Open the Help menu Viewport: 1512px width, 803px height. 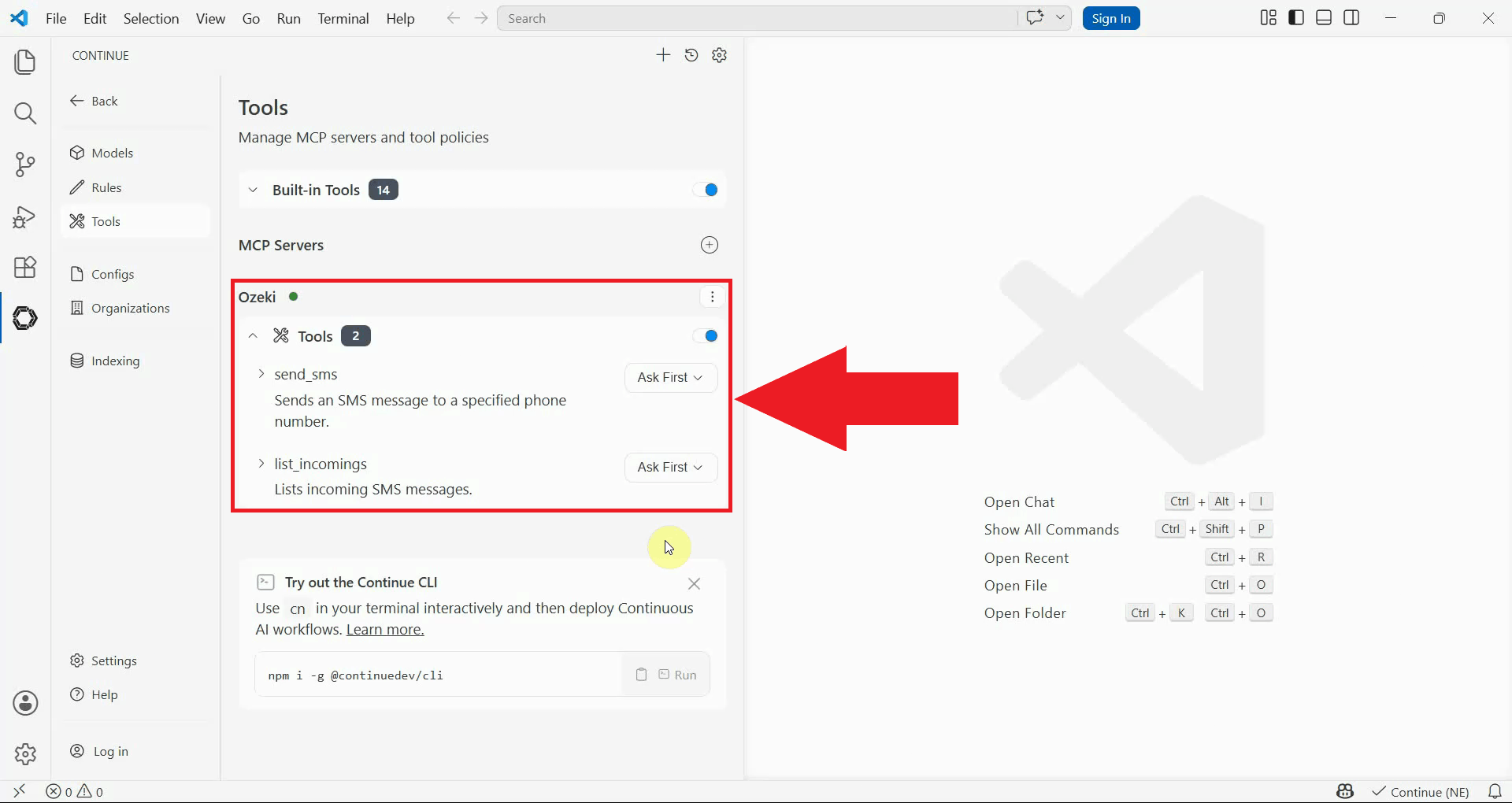(400, 18)
